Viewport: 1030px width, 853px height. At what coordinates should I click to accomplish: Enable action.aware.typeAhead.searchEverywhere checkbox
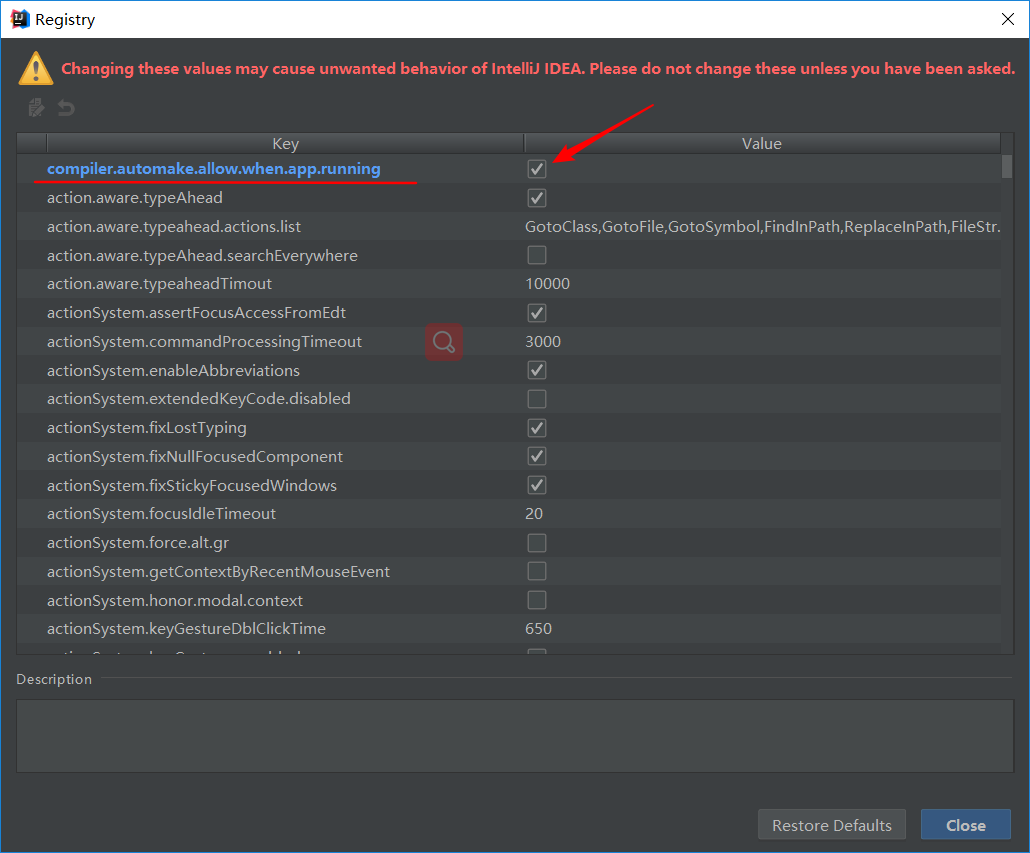[x=537, y=255]
